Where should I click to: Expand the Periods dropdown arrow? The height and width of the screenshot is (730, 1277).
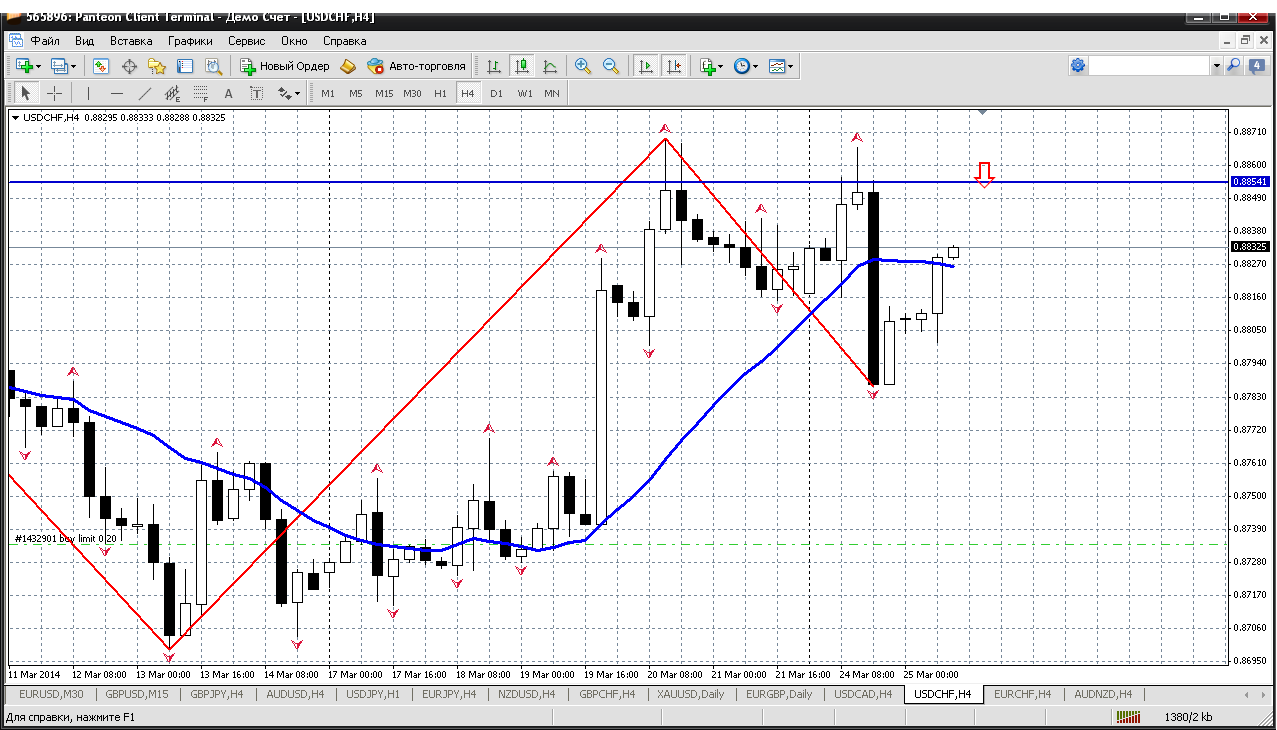pos(756,66)
